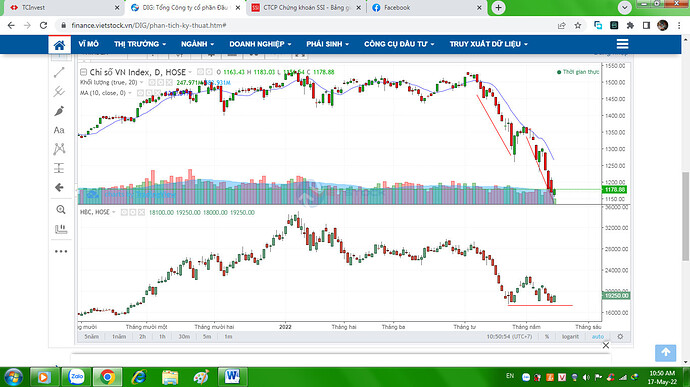Open the THỊ TRƯỜNG dropdown menu
The width and height of the screenshot is (690, 387).
(140, 44)
